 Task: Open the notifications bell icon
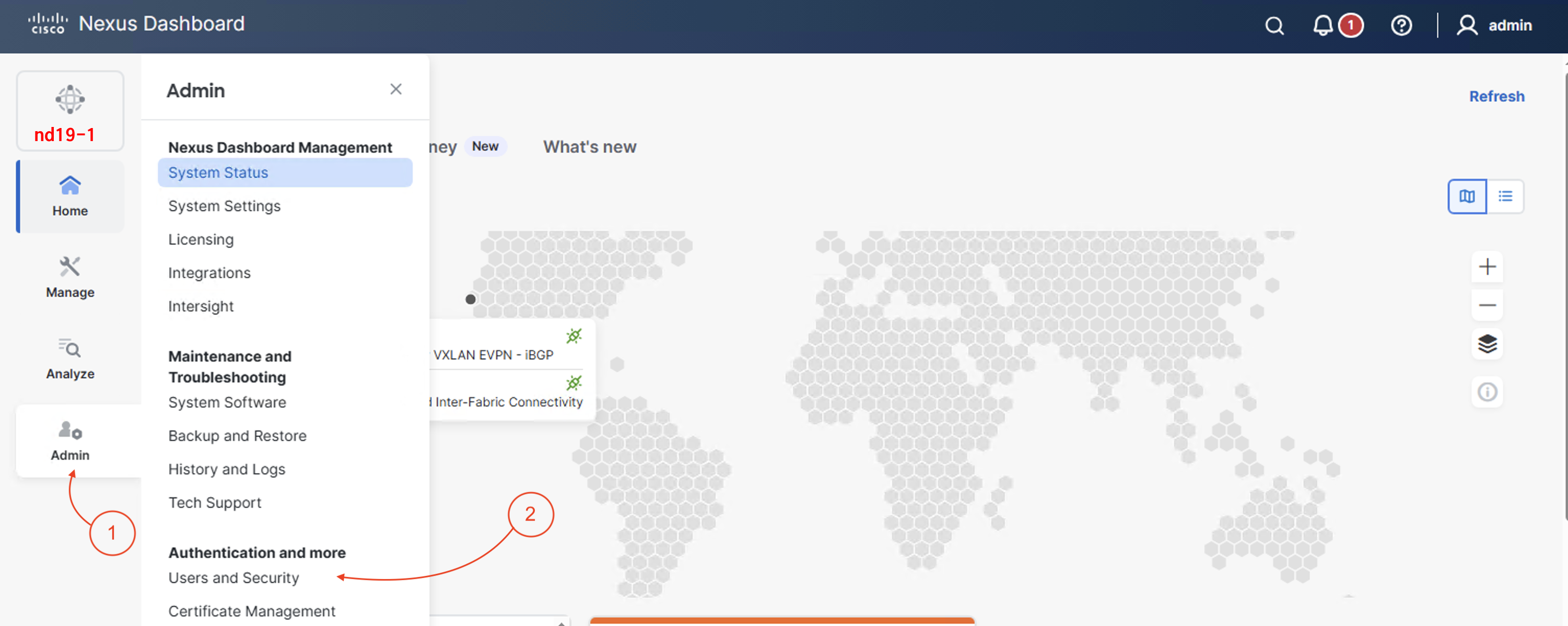click(x=1322, y=26)
